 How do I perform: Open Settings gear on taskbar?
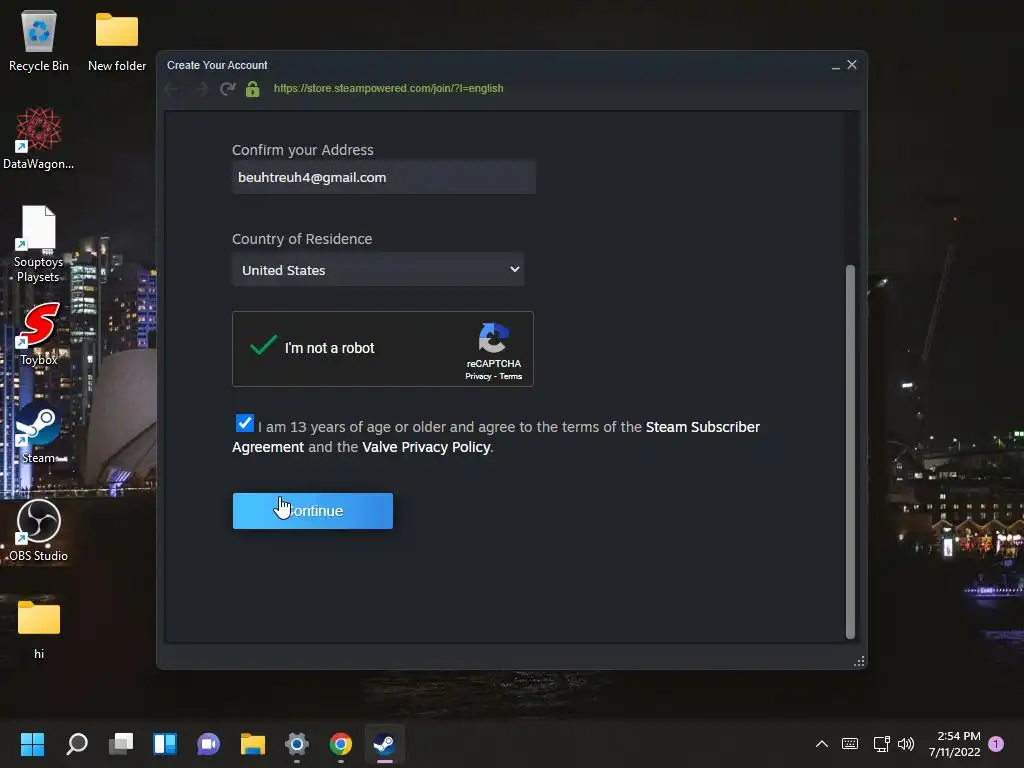296,744
